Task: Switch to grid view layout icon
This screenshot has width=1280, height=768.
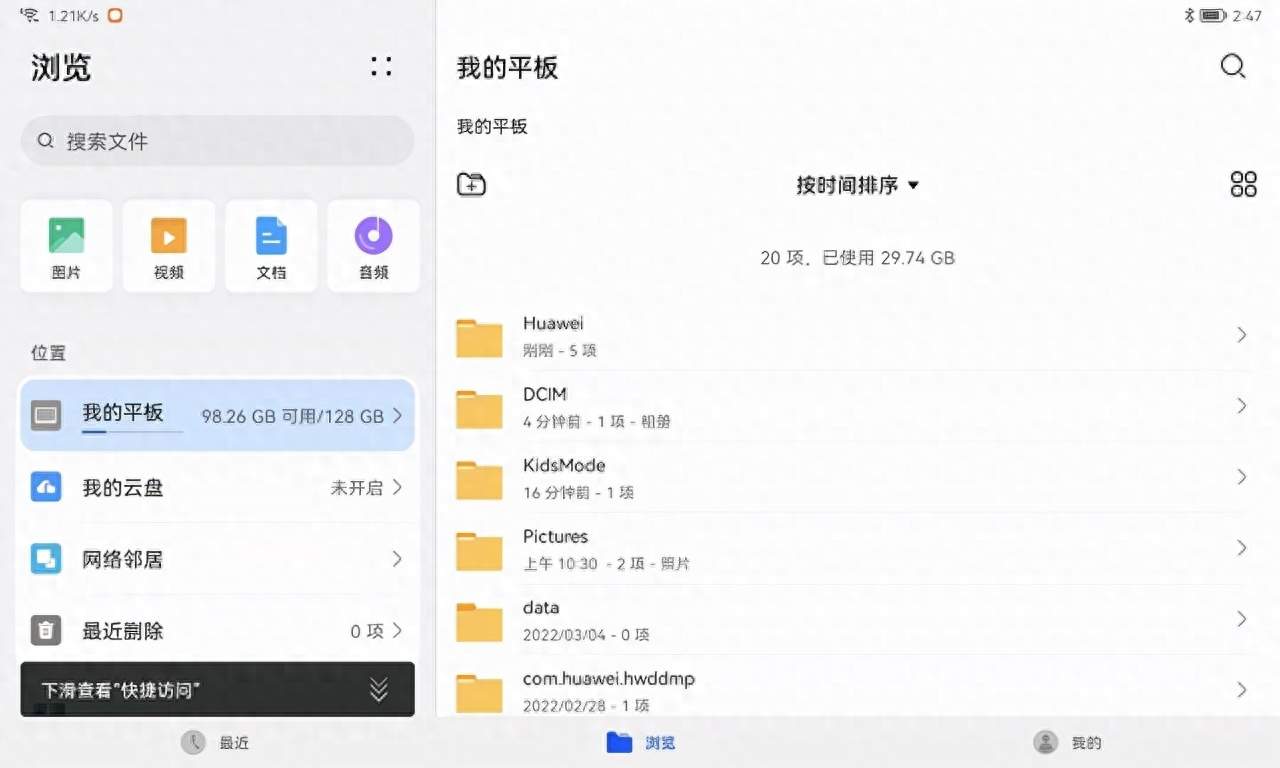Action: (x=1243, y=184)
